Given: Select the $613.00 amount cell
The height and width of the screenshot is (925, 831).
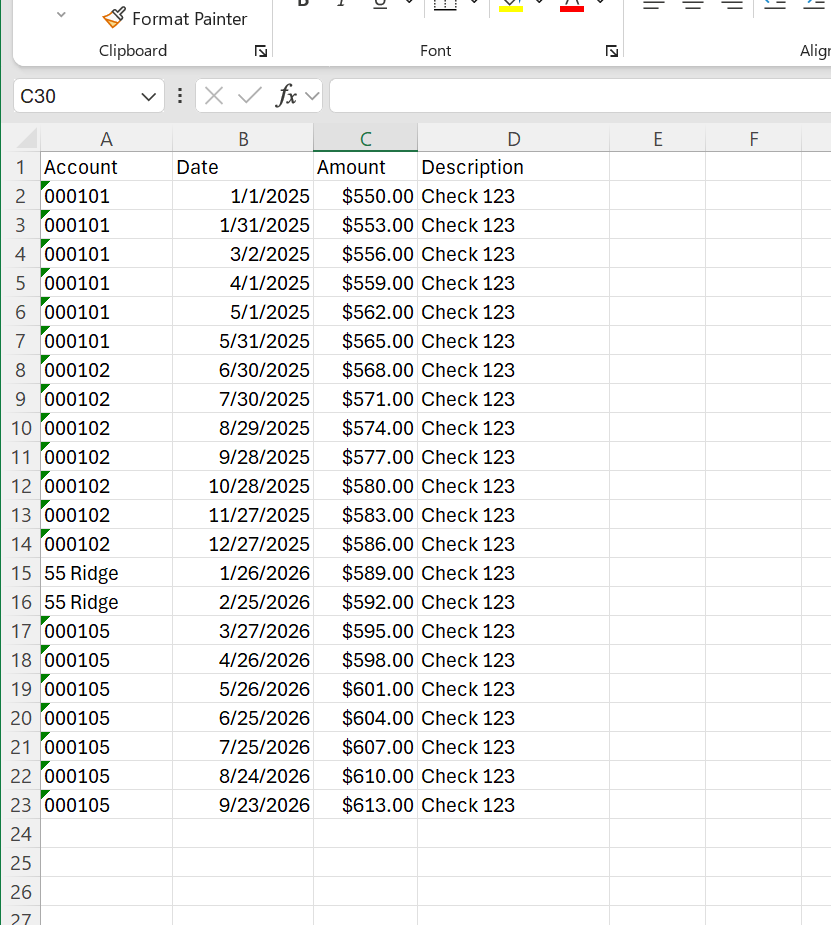Looking at the screenshot, I should (x=366, y=805).
